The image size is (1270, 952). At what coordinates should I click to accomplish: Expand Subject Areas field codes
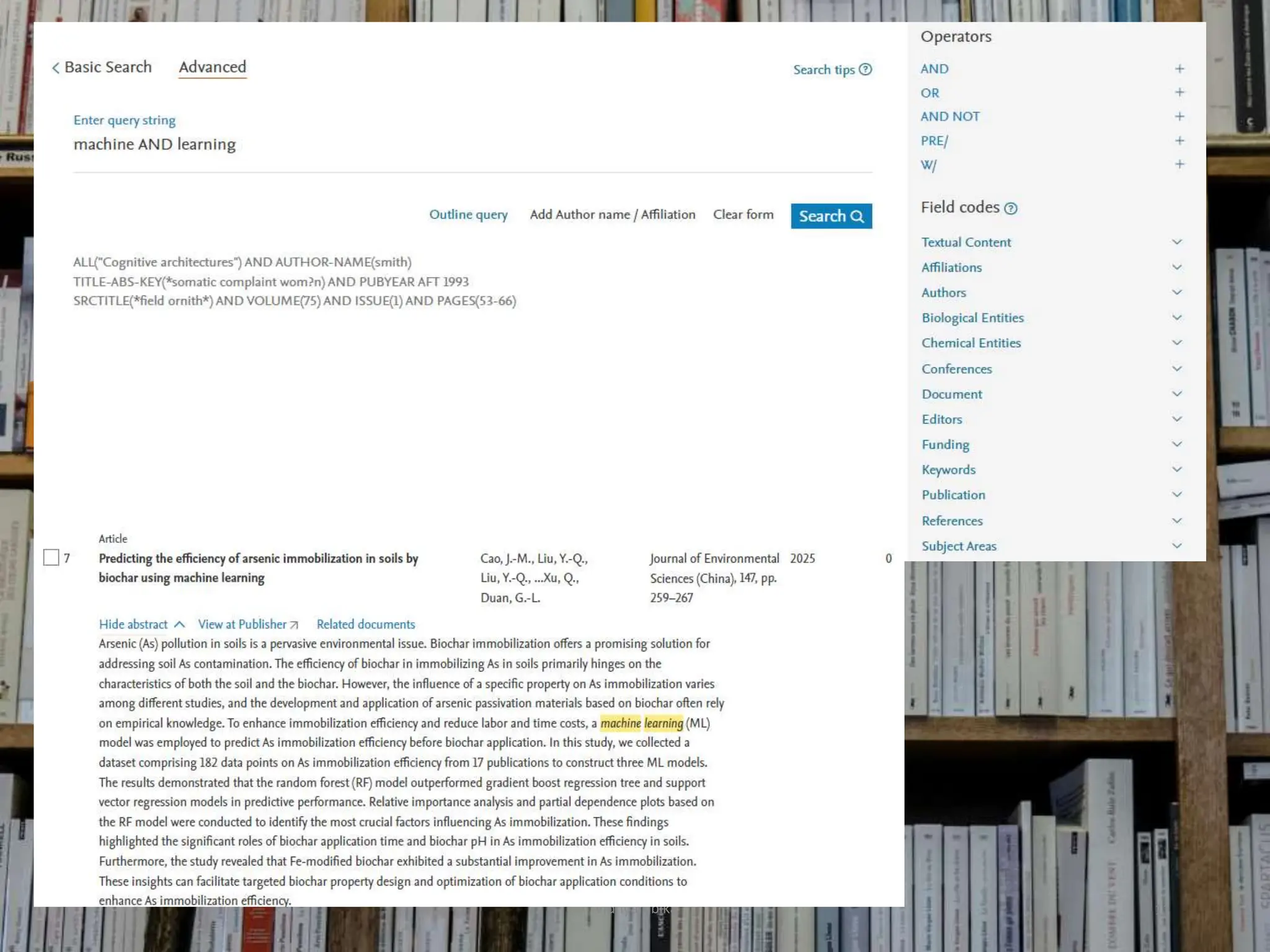pyautogui.click(x=1176, y=545)
